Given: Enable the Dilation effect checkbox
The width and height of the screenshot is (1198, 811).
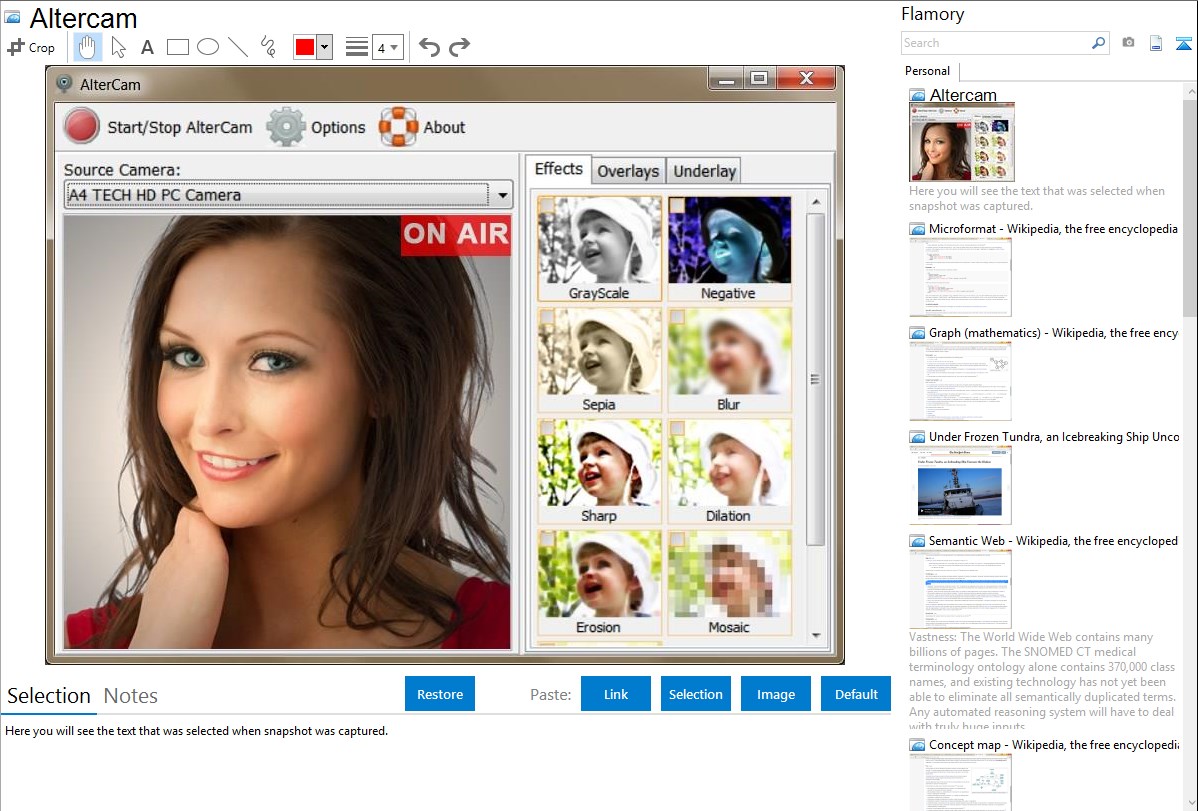Looking at the screenshot, I should (x=677, y=428).
